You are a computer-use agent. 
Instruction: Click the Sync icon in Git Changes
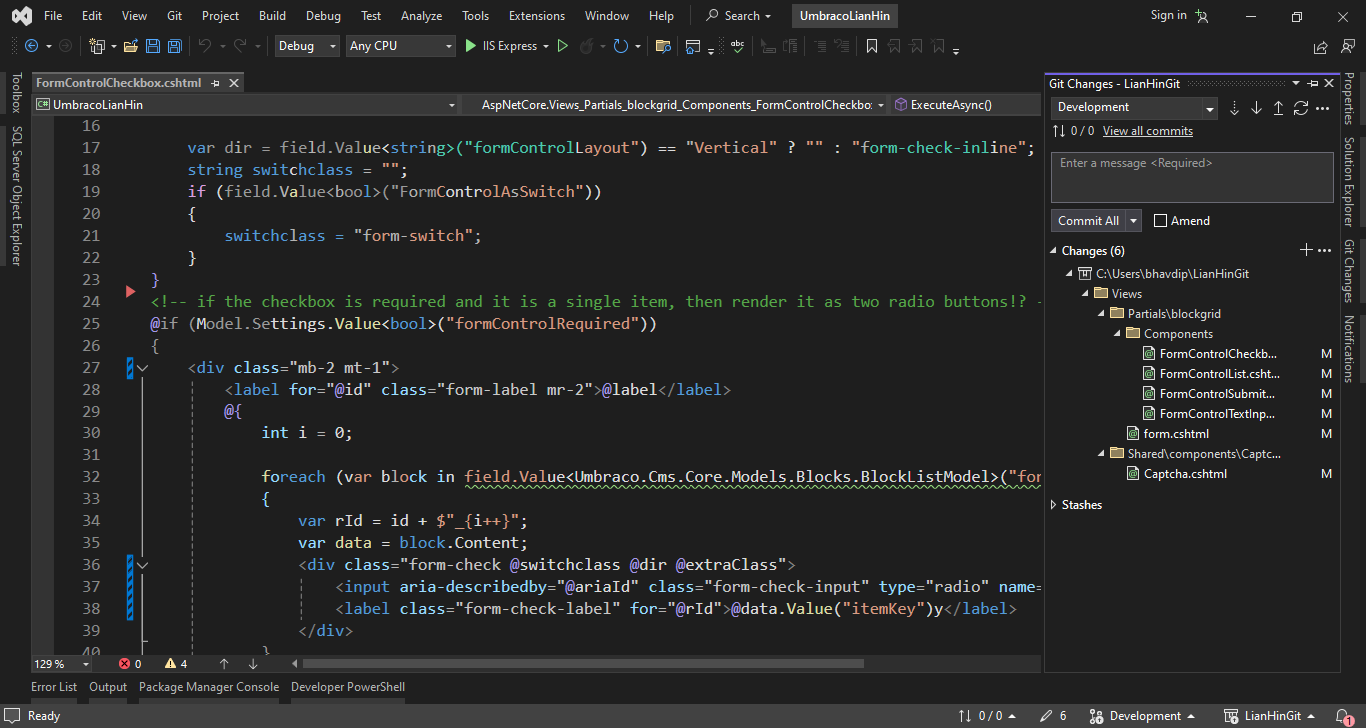pyautogui.click(x=1301, y=108)
